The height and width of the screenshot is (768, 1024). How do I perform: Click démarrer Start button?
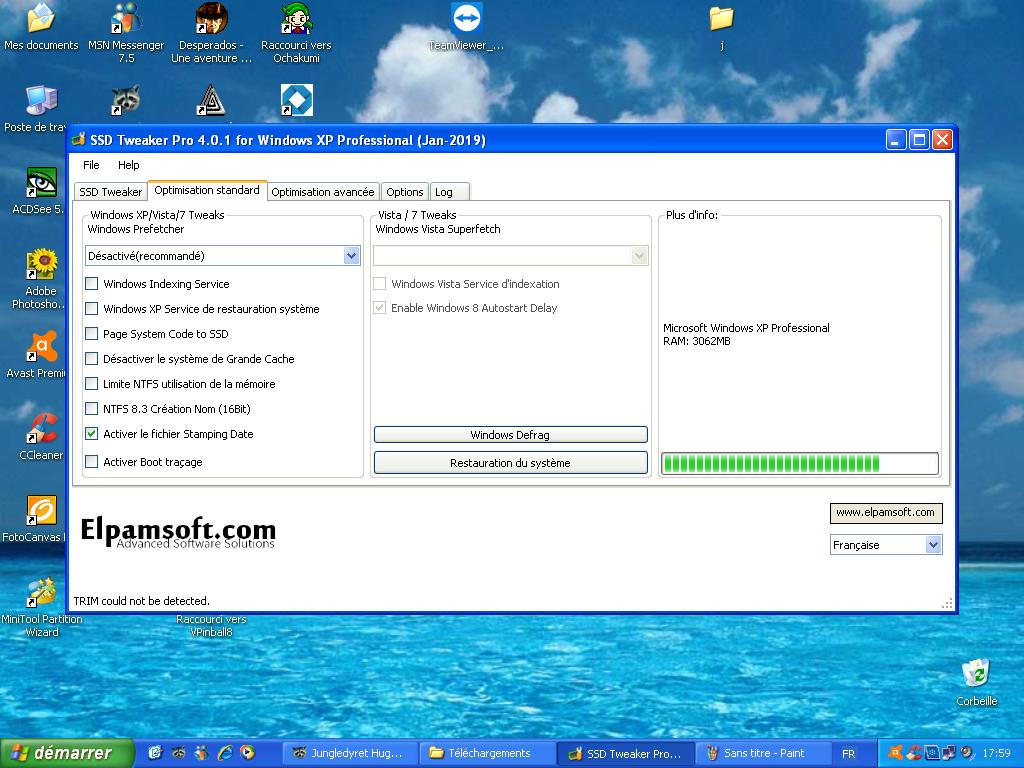click(67, 753)
